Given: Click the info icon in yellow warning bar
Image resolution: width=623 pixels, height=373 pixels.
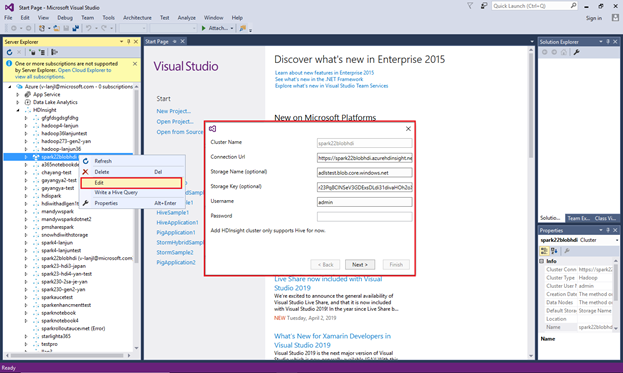Looking at the screenshot, I should click(9, 64).
